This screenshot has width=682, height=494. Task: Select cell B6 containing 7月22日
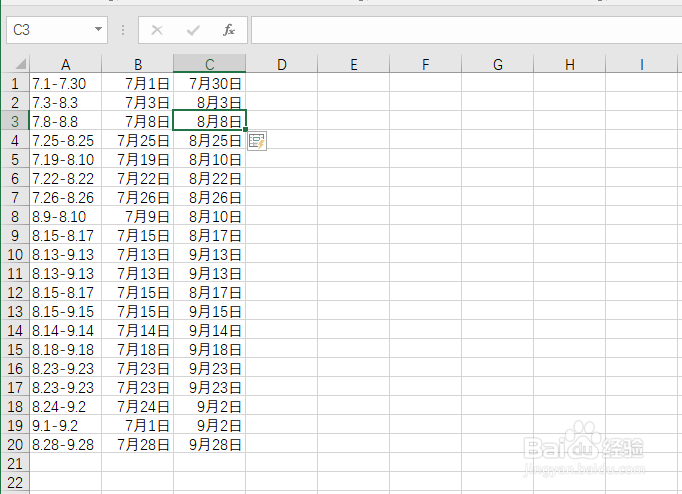137,178
